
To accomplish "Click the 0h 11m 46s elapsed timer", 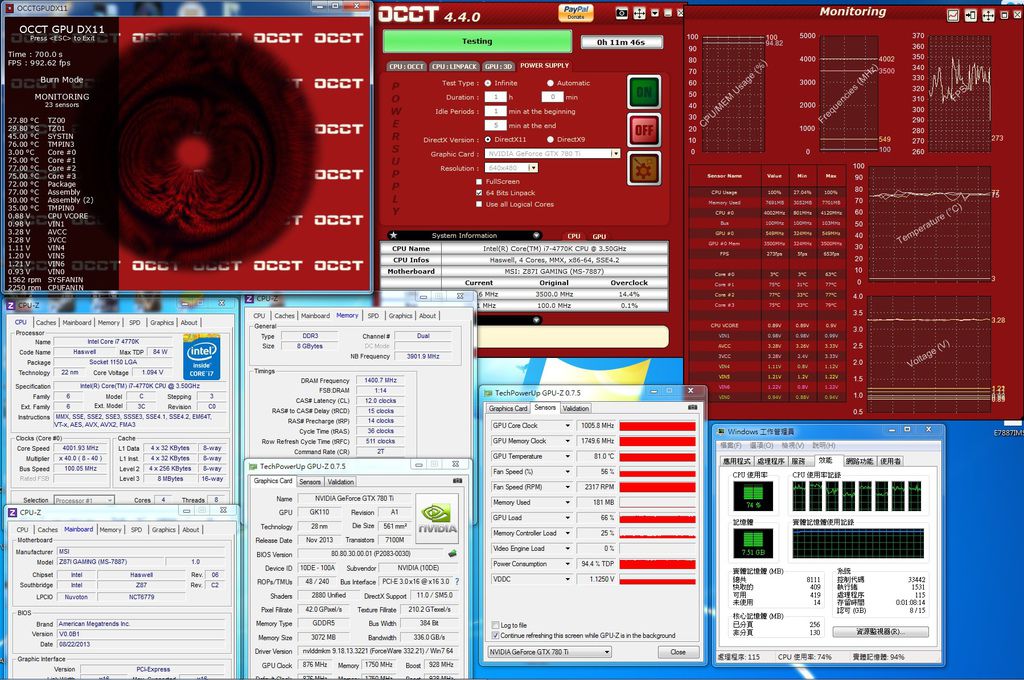I will (x=621, y=42).
